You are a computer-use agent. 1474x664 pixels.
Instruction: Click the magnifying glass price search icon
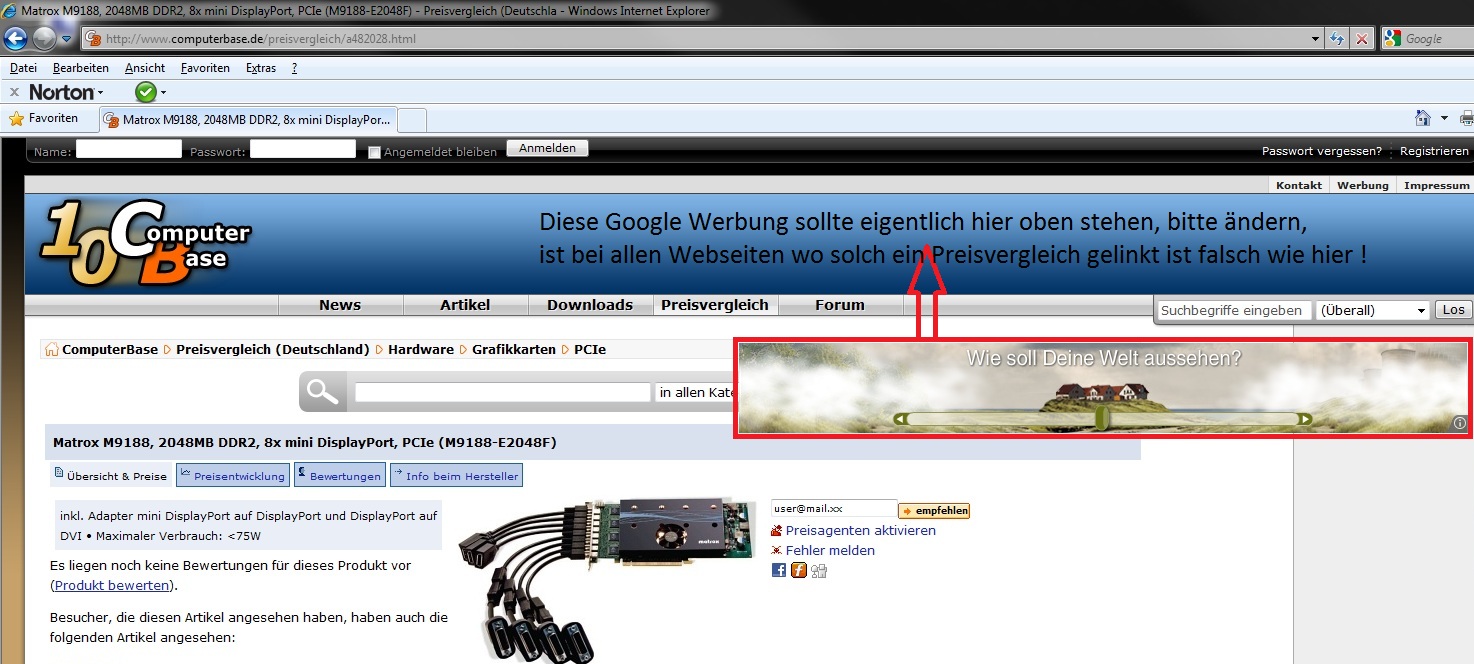point(323,392)
